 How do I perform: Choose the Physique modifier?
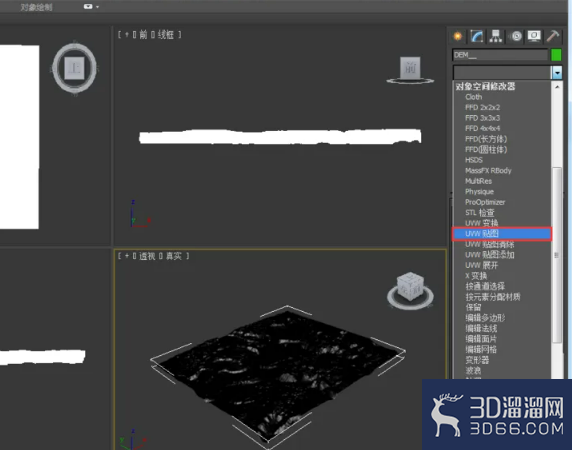coord(479,192)
